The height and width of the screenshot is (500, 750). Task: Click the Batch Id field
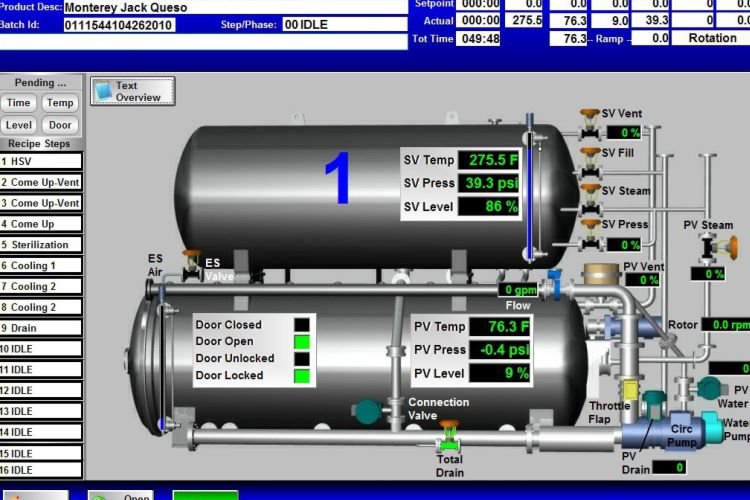pyautogui.click(x=119, y=25)
